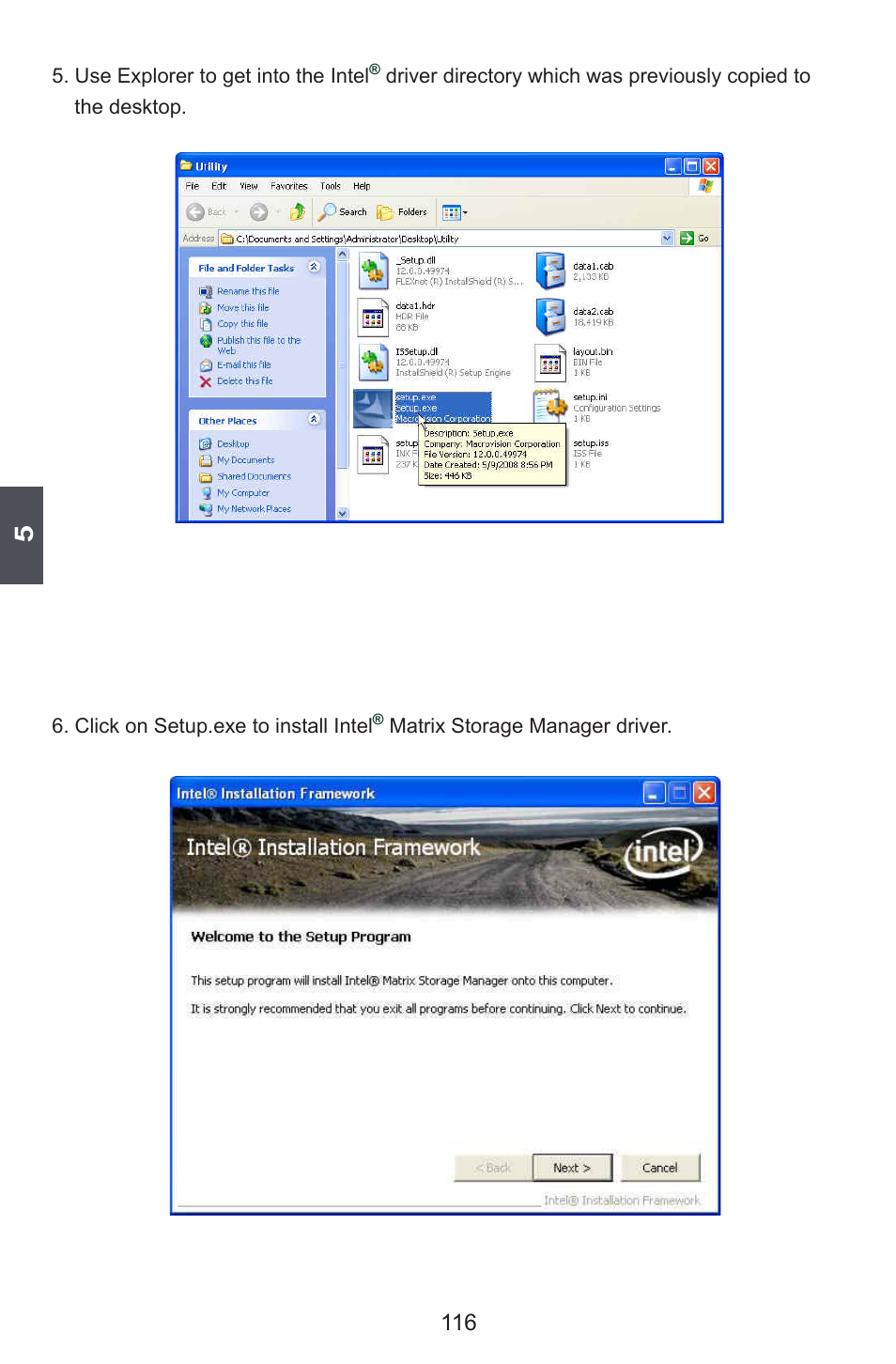Click Next in Intel Installation Framework
This screenshot has height=1364, width=896.
572,1168
